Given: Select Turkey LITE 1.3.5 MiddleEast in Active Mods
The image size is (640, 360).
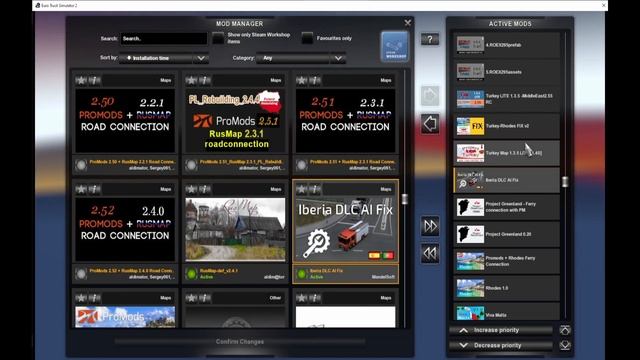Looking at the screenshot, I should coord(507,99).
